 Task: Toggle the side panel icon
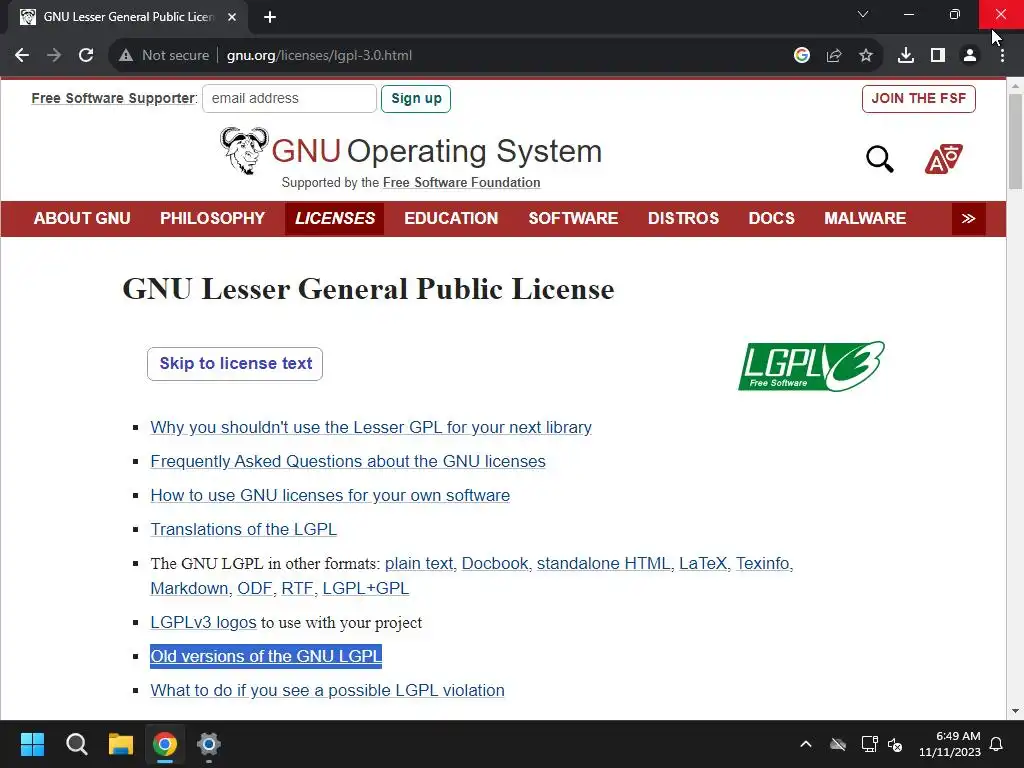938,56
